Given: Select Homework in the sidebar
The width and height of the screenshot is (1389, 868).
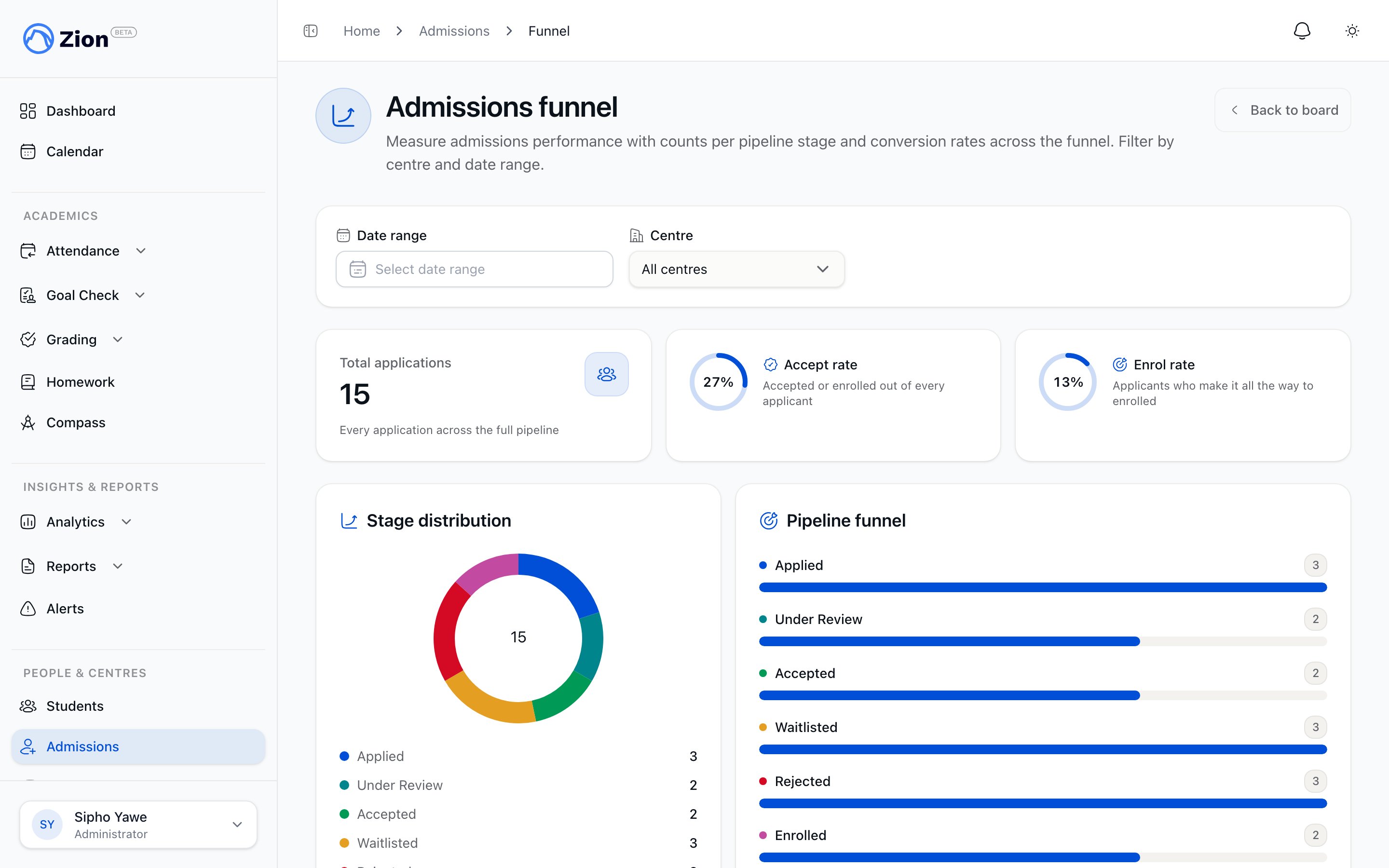Looking at the screenshot, I should pos(138,382).
